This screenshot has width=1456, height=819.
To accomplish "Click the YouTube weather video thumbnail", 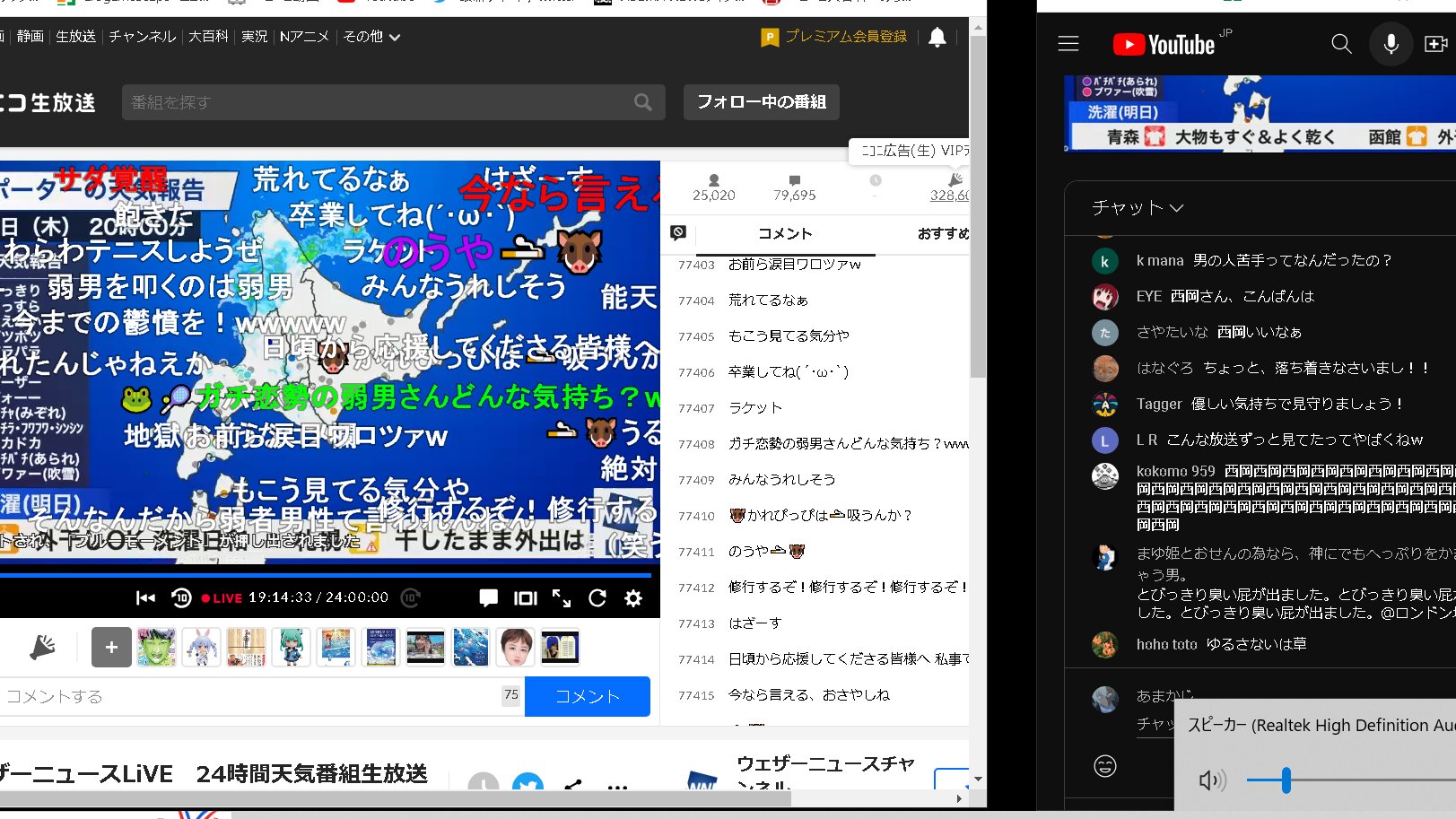I will 1260,113.
